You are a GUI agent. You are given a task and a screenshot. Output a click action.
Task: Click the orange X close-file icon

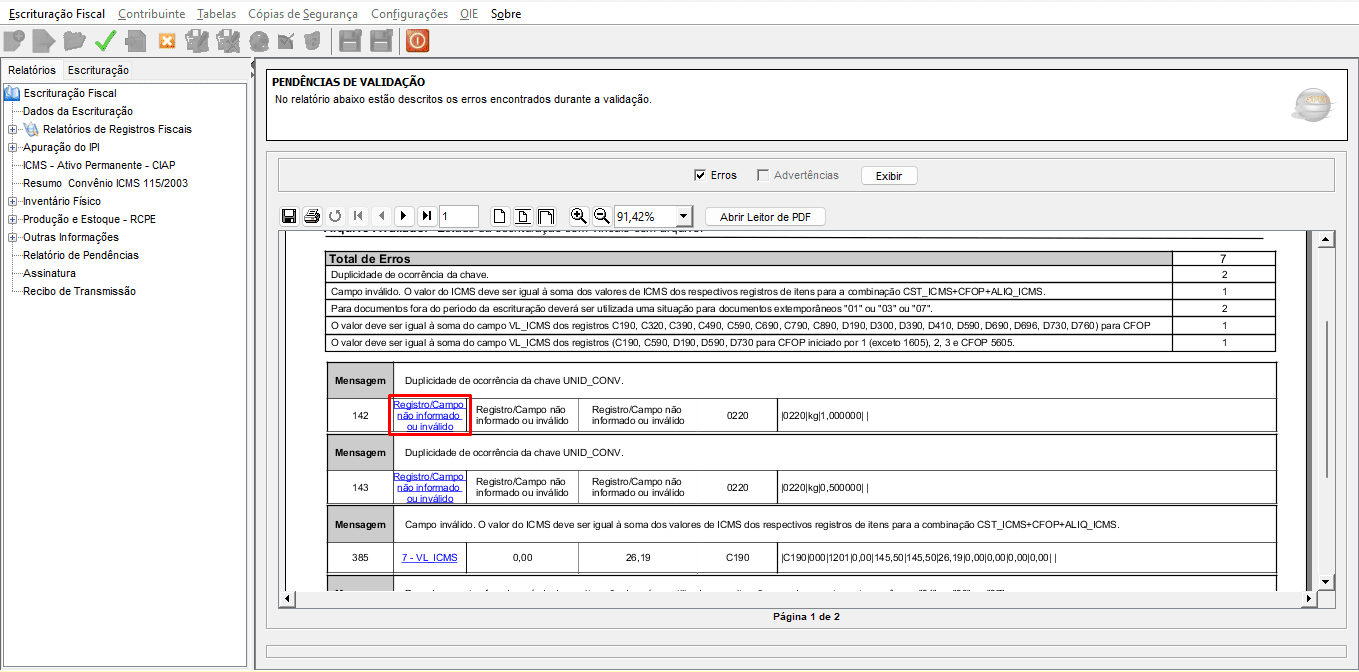click(167, 41)
